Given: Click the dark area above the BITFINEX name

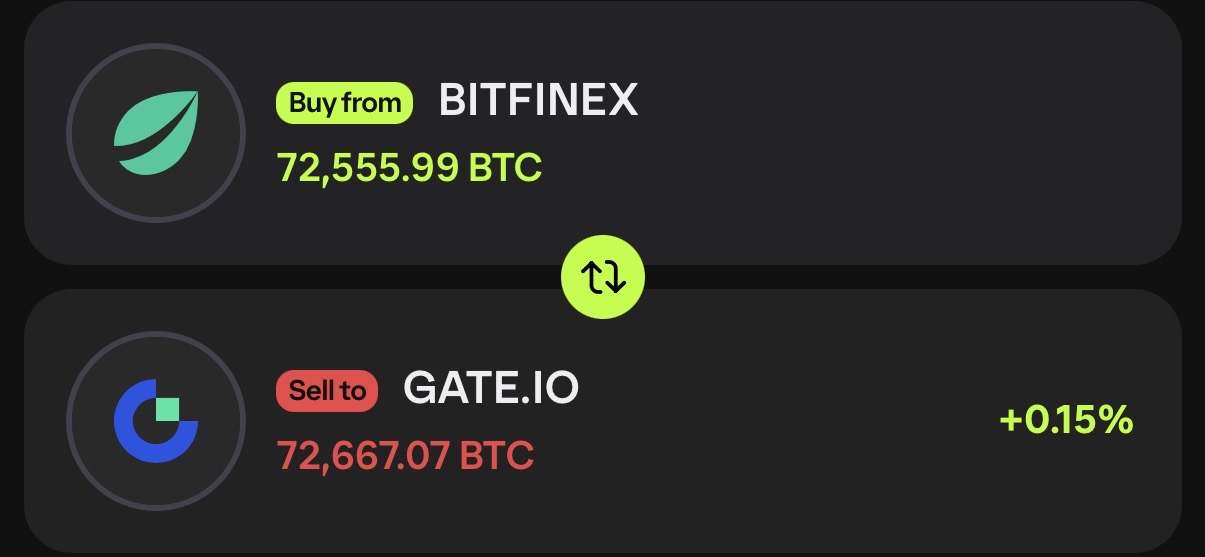Looking at the screenshot, I should pos(538,45).
